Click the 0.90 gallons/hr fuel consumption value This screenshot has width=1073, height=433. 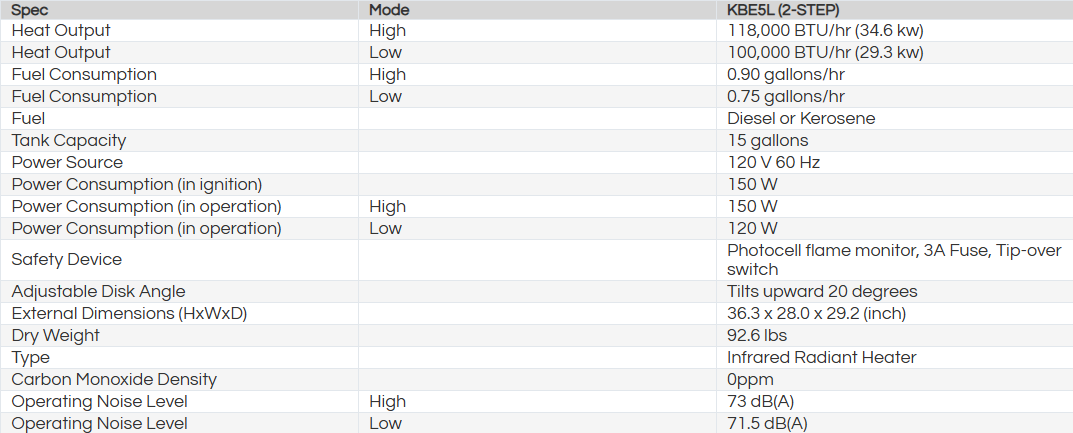[786, 75]
